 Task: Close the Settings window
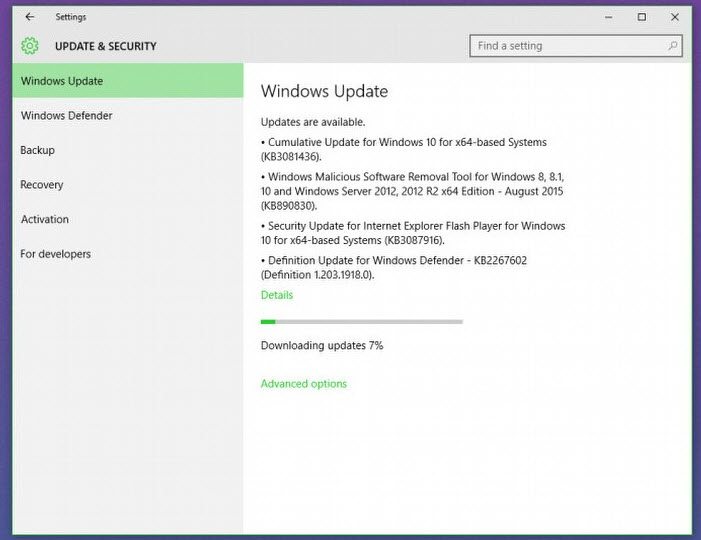tap(675, 17)
